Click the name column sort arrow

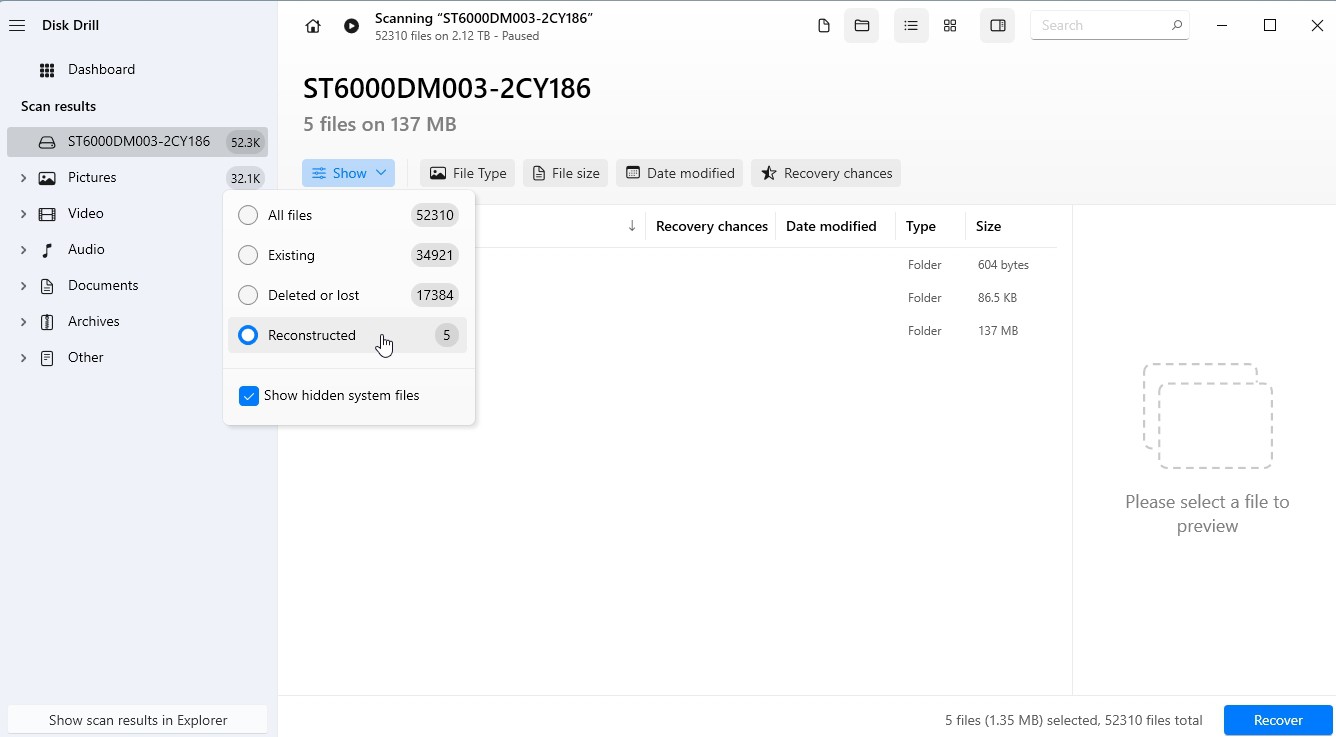pos(632,226)
